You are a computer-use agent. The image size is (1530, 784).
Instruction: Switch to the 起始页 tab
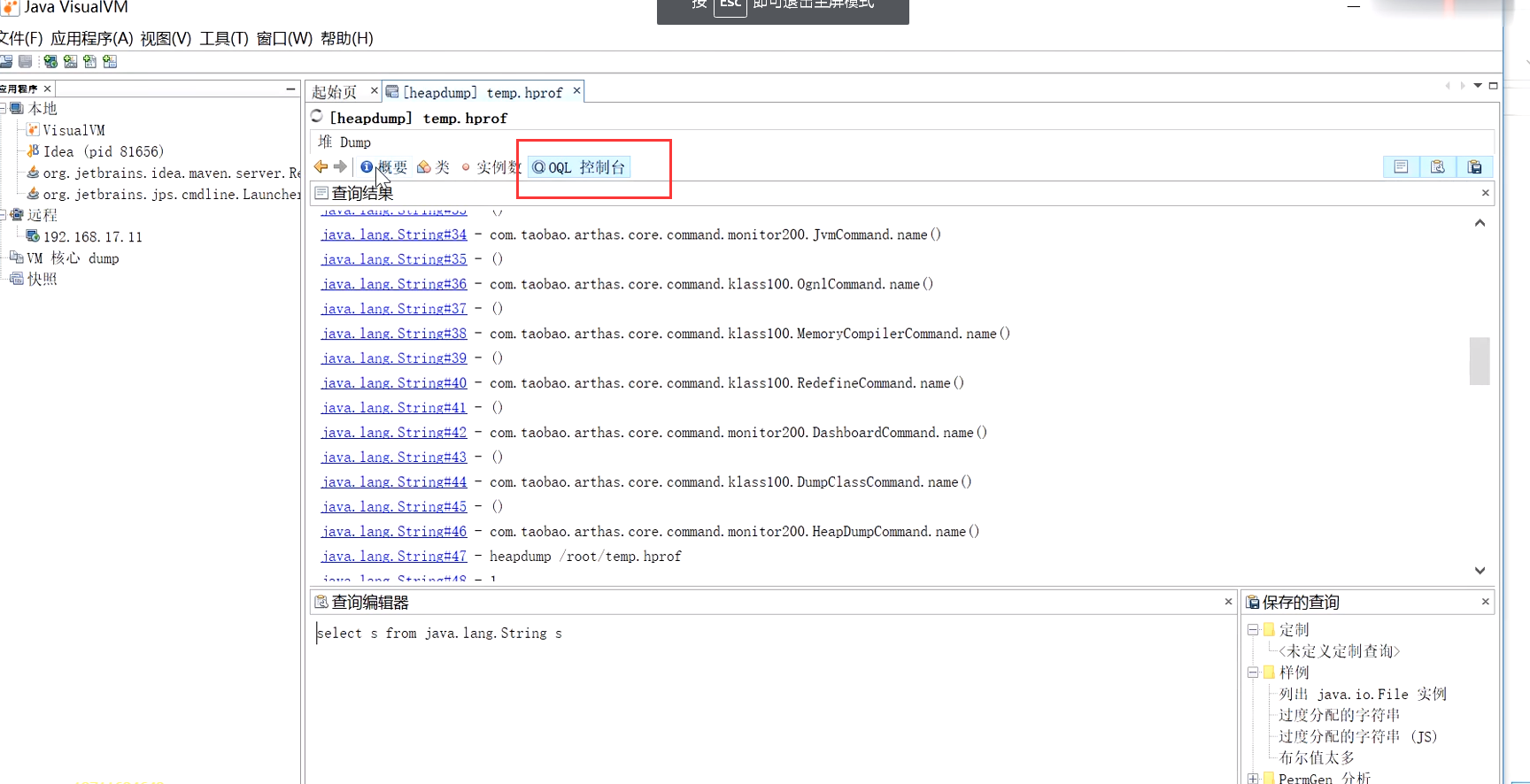335,92
